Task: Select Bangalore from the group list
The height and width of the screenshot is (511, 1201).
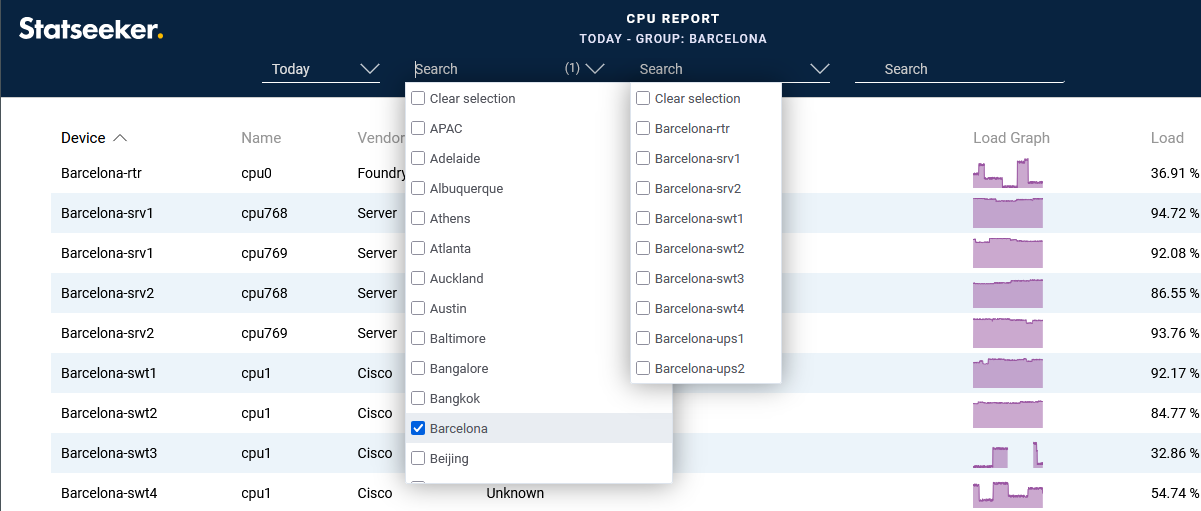Action: click(x=459, y=368)
